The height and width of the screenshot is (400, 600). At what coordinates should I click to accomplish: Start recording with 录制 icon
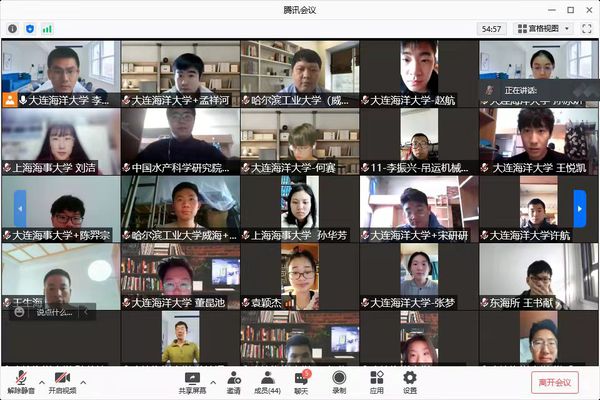click(339, 381)
